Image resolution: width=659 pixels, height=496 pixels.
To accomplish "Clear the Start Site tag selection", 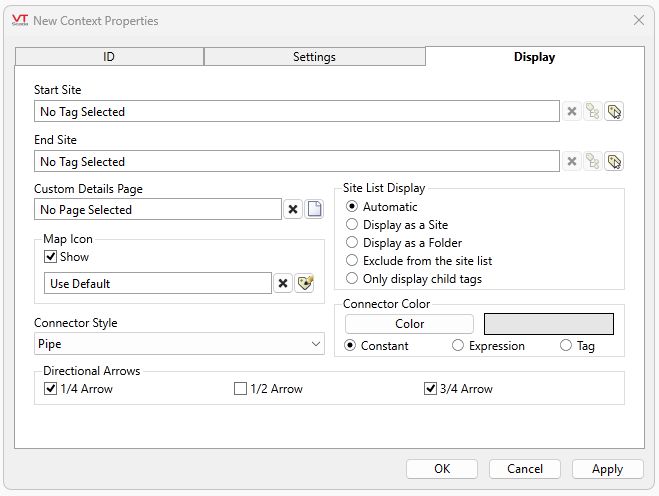I will click(572, 111).
